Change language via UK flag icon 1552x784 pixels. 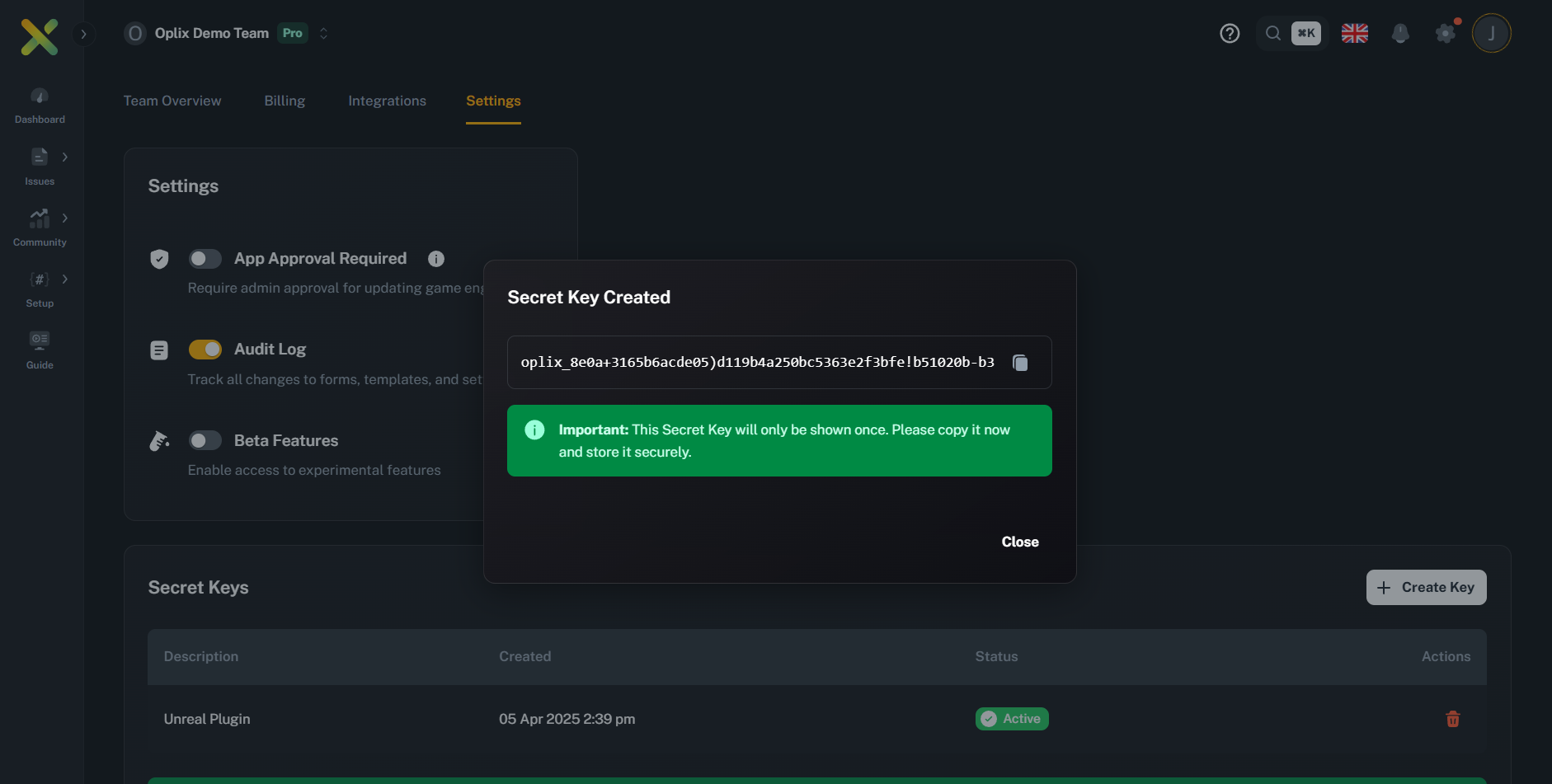[1354, 33]
